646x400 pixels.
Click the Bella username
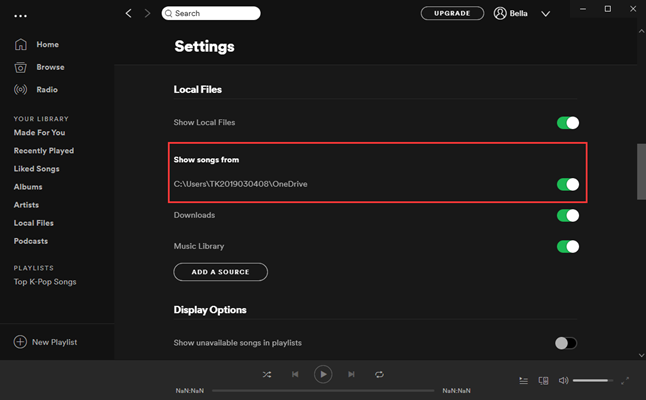pos(518,14)
